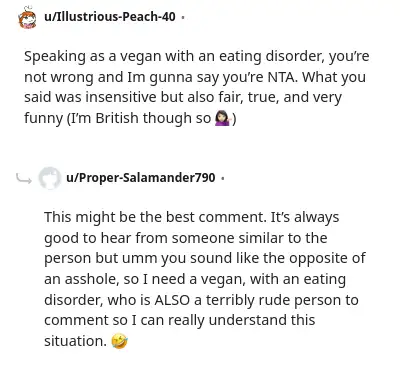Select the rolling laughing emoji
The width and height of the screenshot is (400, 376).
(x=119, y=341)
